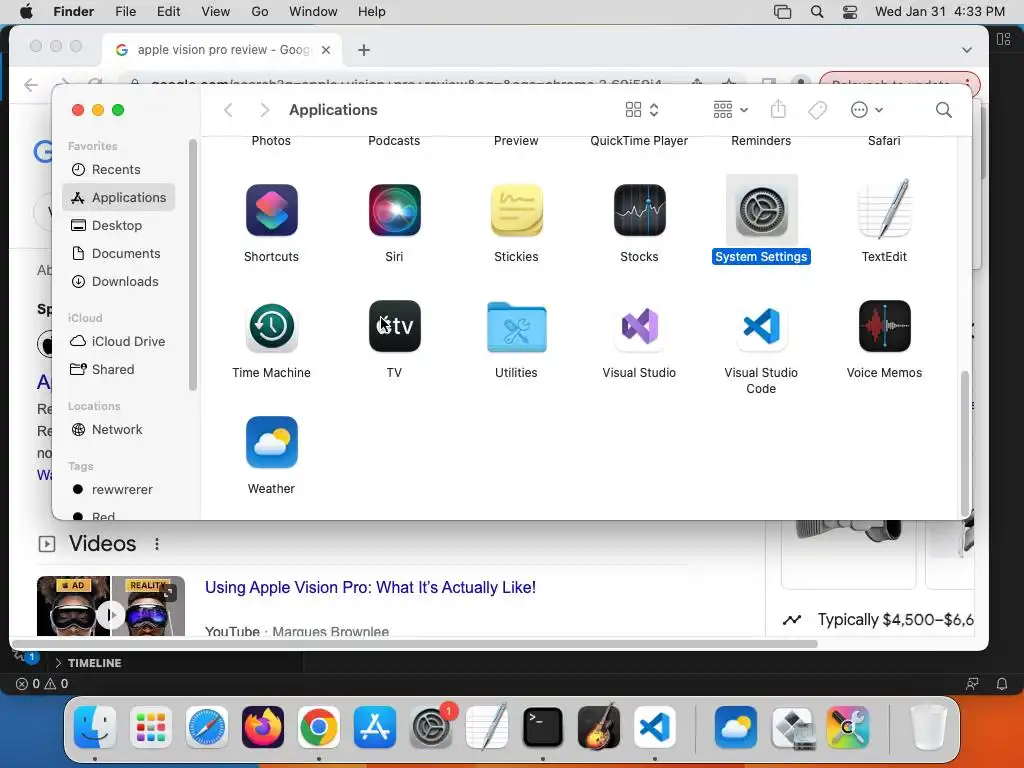Open GarageBand from the Dock

point(599,727)
